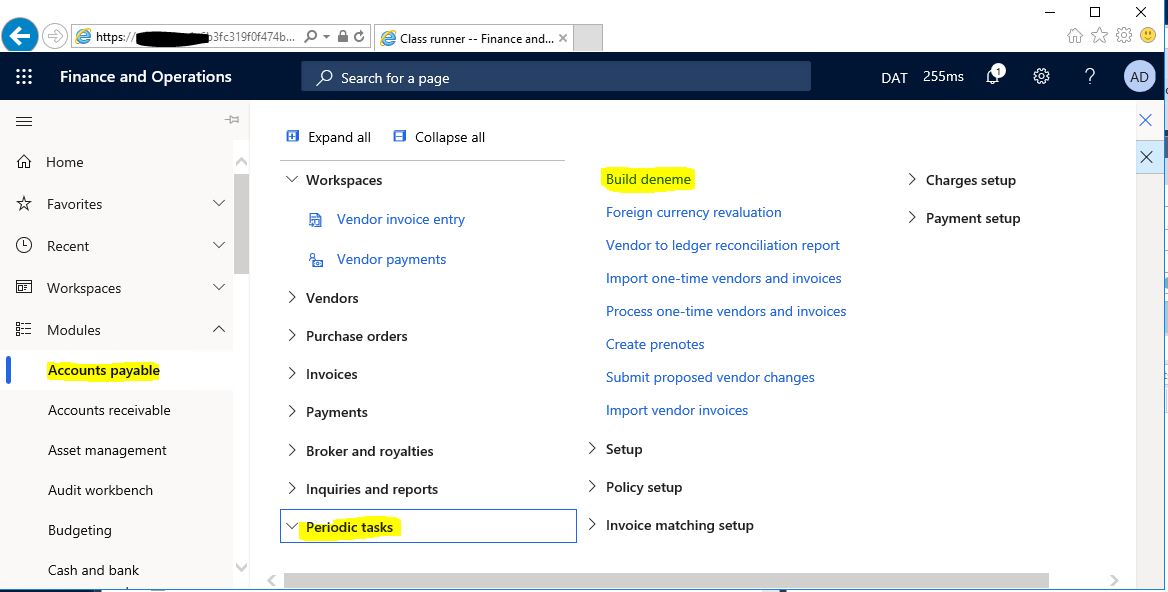Expand the Broker and royalties group
Viewport: 1168px width, 592px height.
click(x=292, y=450)
